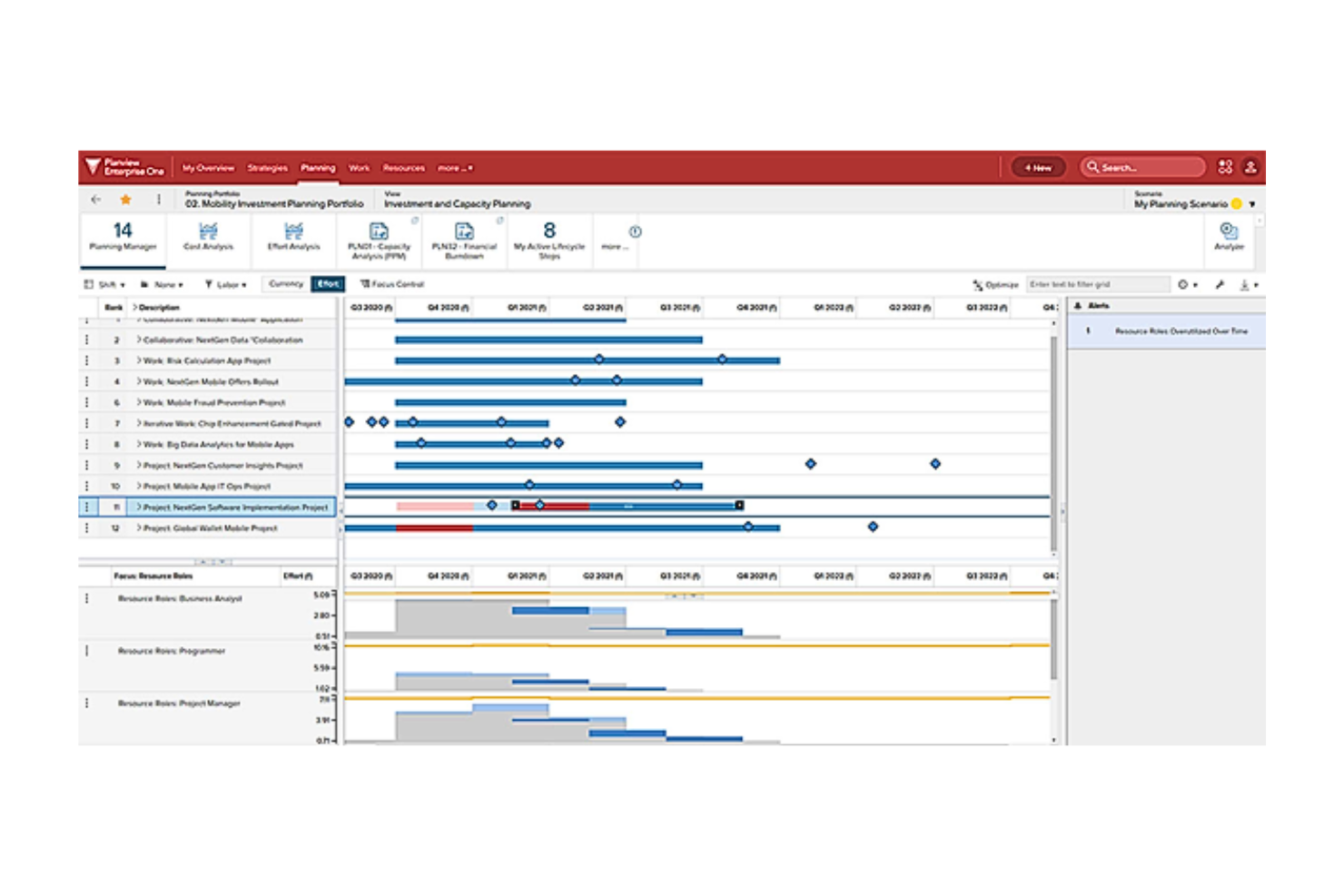Viewport: 1344px width, 896px height.
Task: Open the None grouping dropdown
Action: (x=162, y=285)
